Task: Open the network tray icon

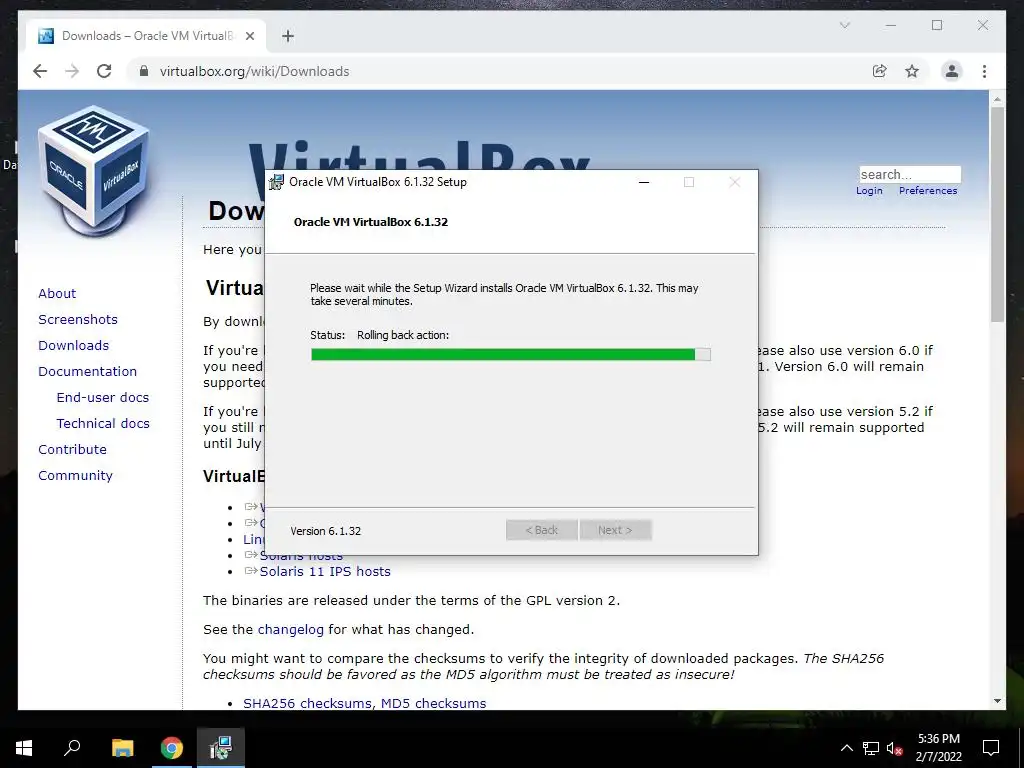Action: click(x=871, y=748)
